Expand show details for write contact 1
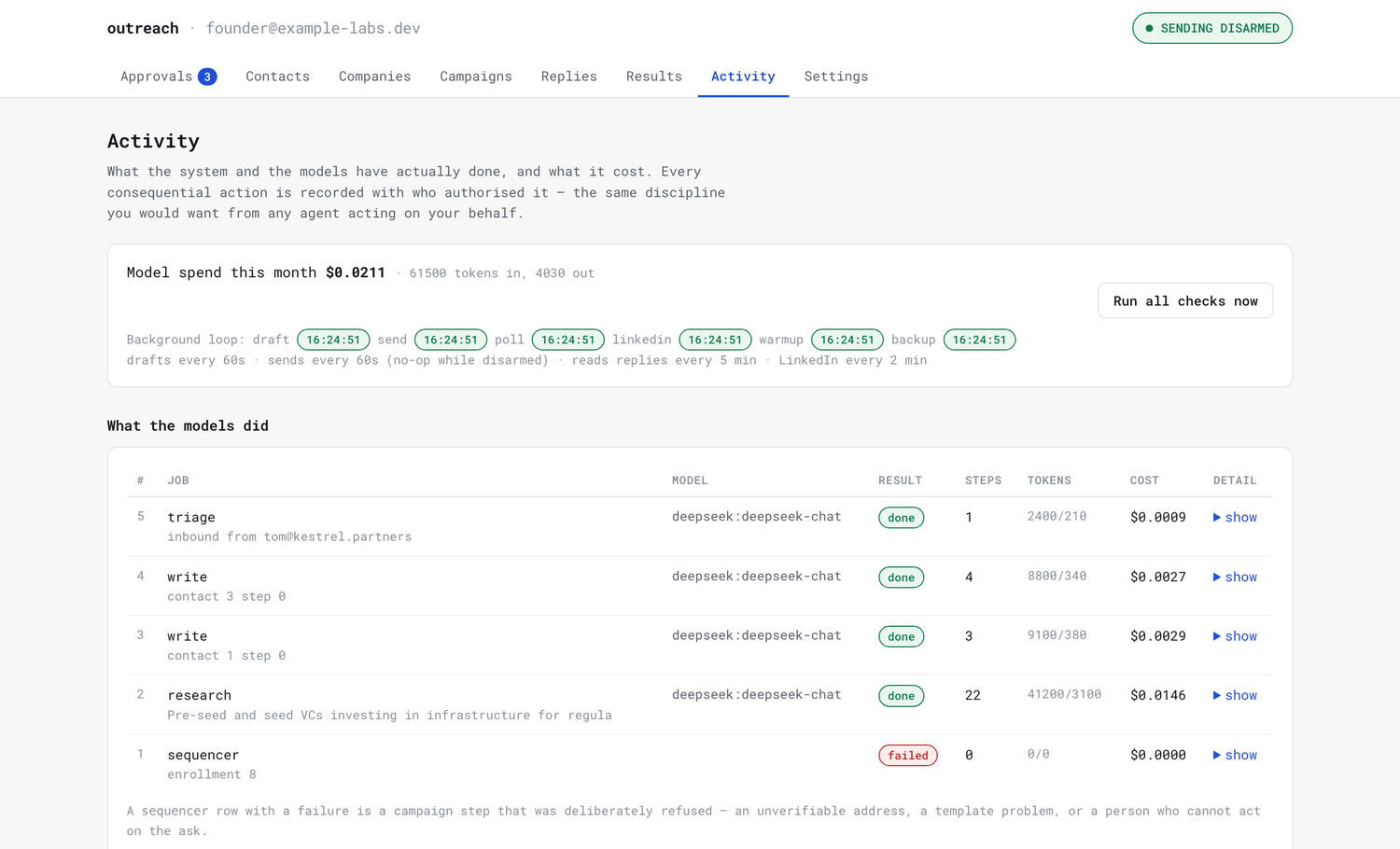1400x849 pixels. (x=1235, y=635)
